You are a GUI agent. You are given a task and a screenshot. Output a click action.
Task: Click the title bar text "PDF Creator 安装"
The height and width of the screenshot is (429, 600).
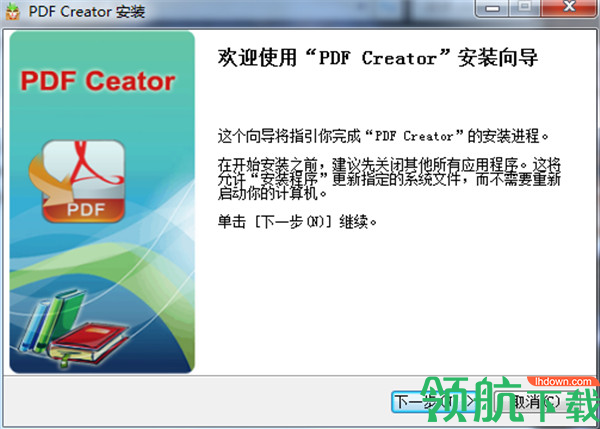click(x=87, y=11)
